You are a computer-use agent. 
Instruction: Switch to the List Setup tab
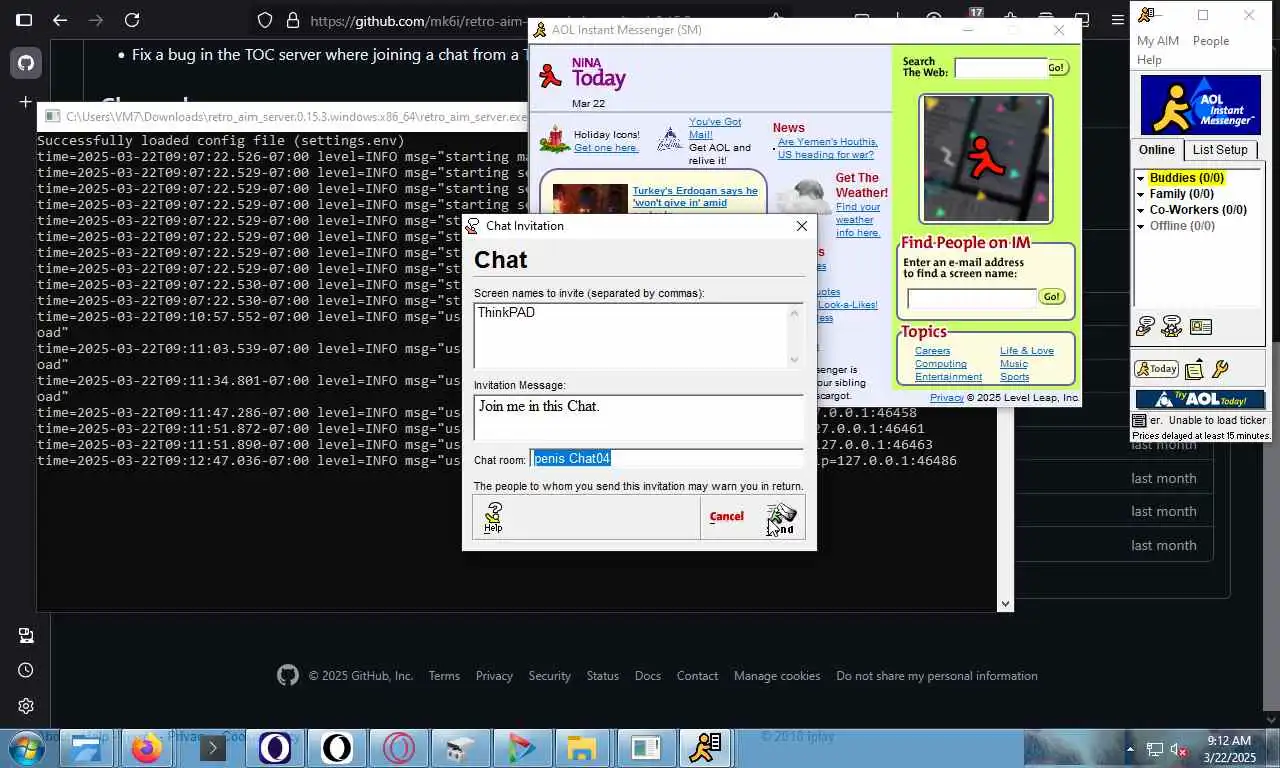(1220, 150)
